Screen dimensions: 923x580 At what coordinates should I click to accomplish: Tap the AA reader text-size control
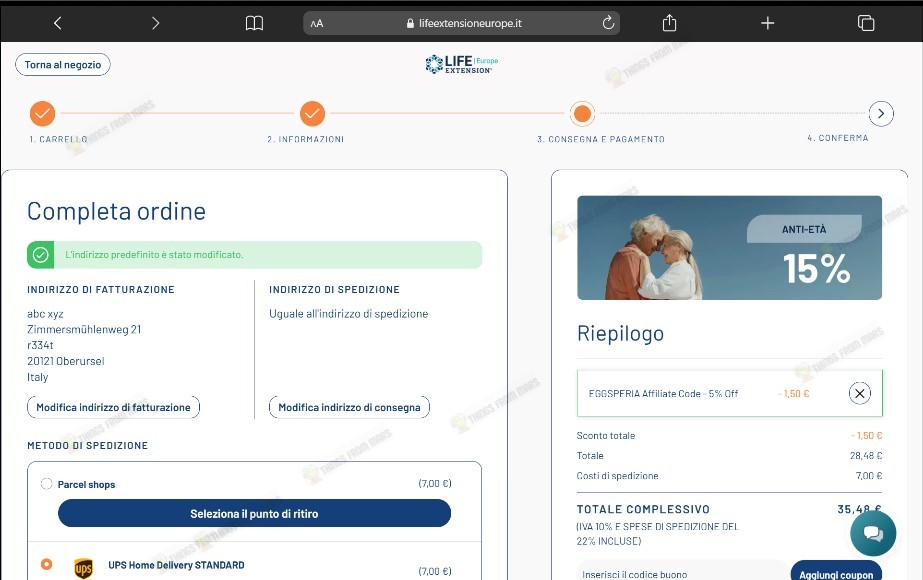317,24
